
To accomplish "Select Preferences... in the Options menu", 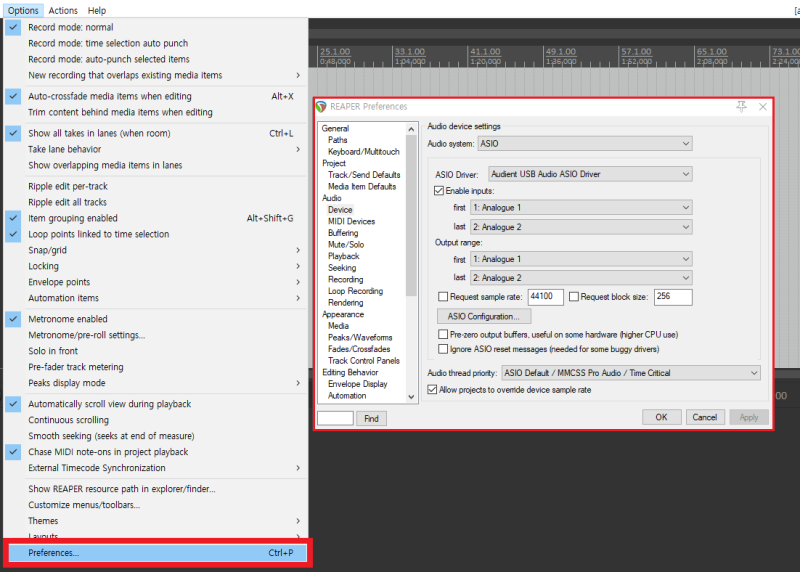I will [157, 553].
